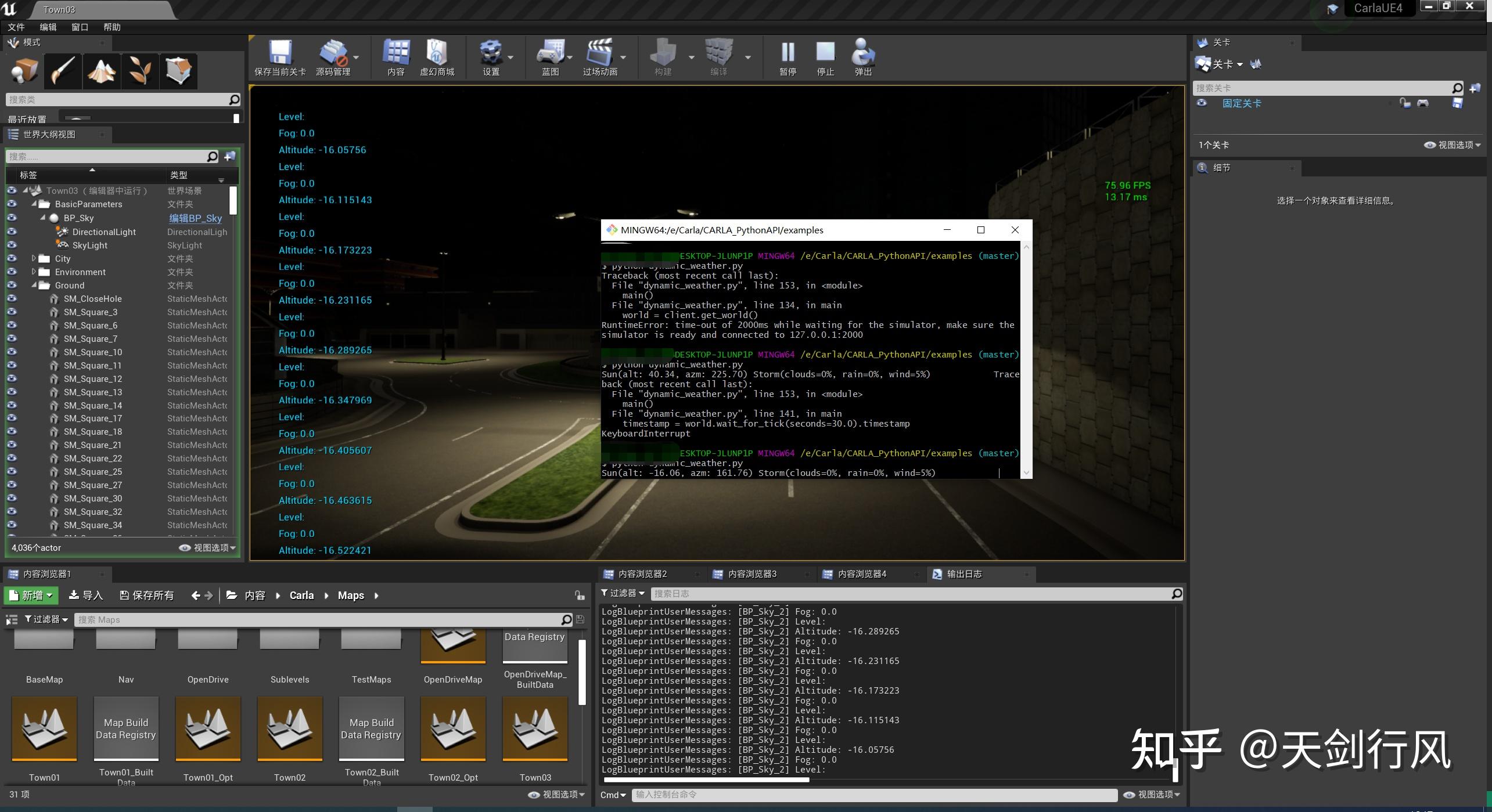Toggle visibility eye for SM_Square_10

(x=12, y=352)
